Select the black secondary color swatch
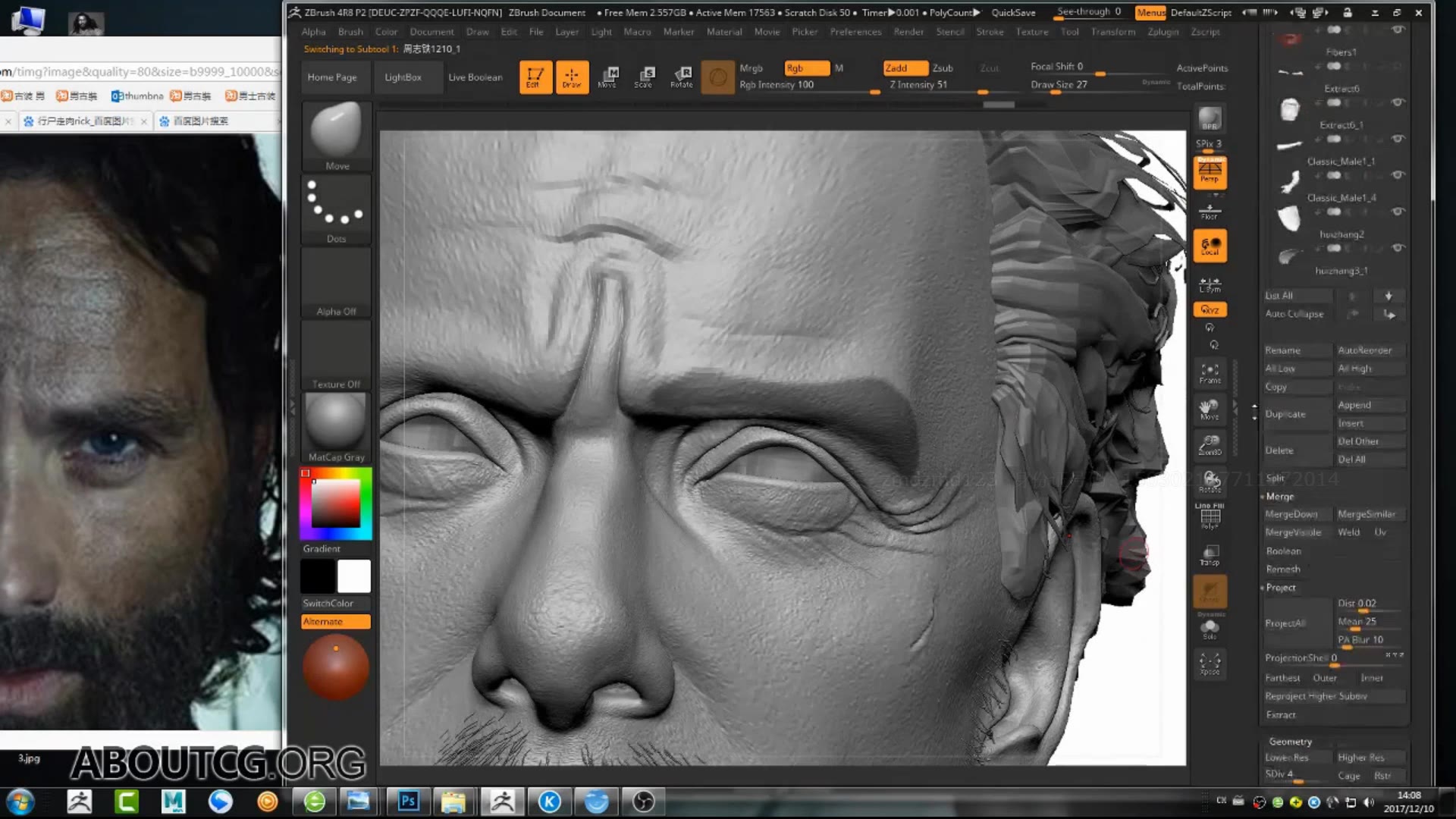 pos(318,576)
